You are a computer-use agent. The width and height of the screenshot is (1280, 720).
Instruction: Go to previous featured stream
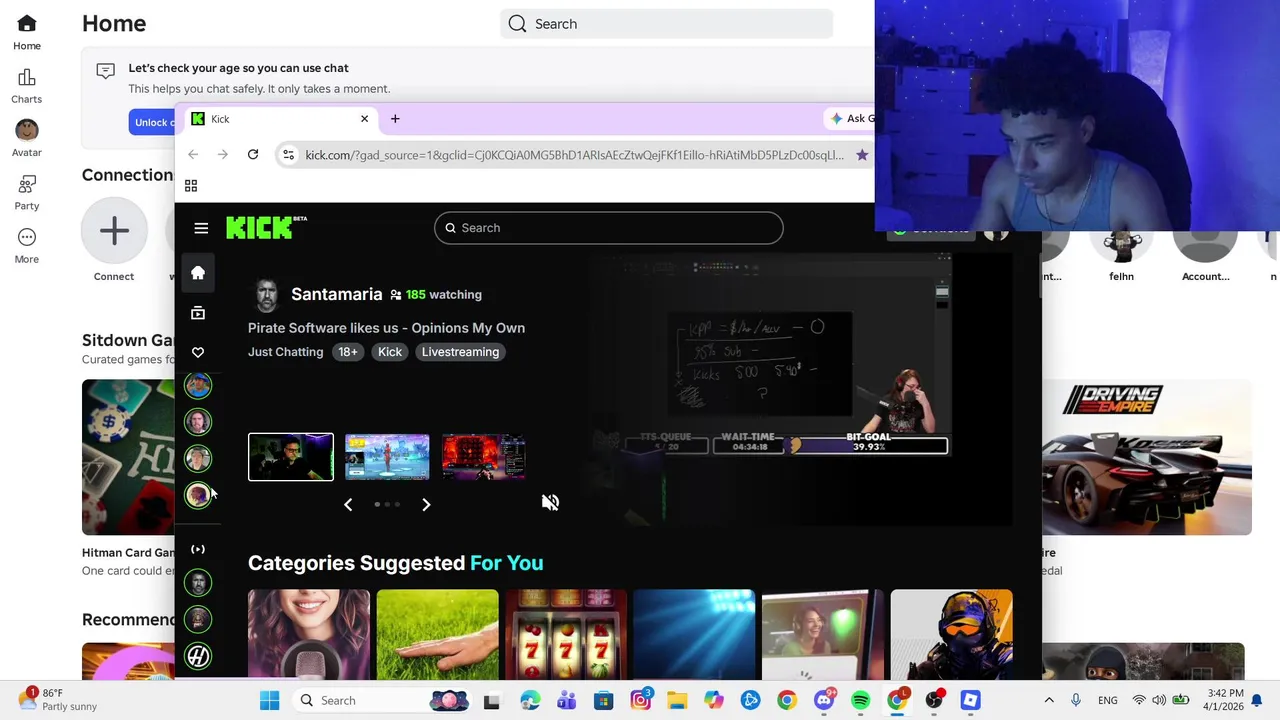pos(348,505)
